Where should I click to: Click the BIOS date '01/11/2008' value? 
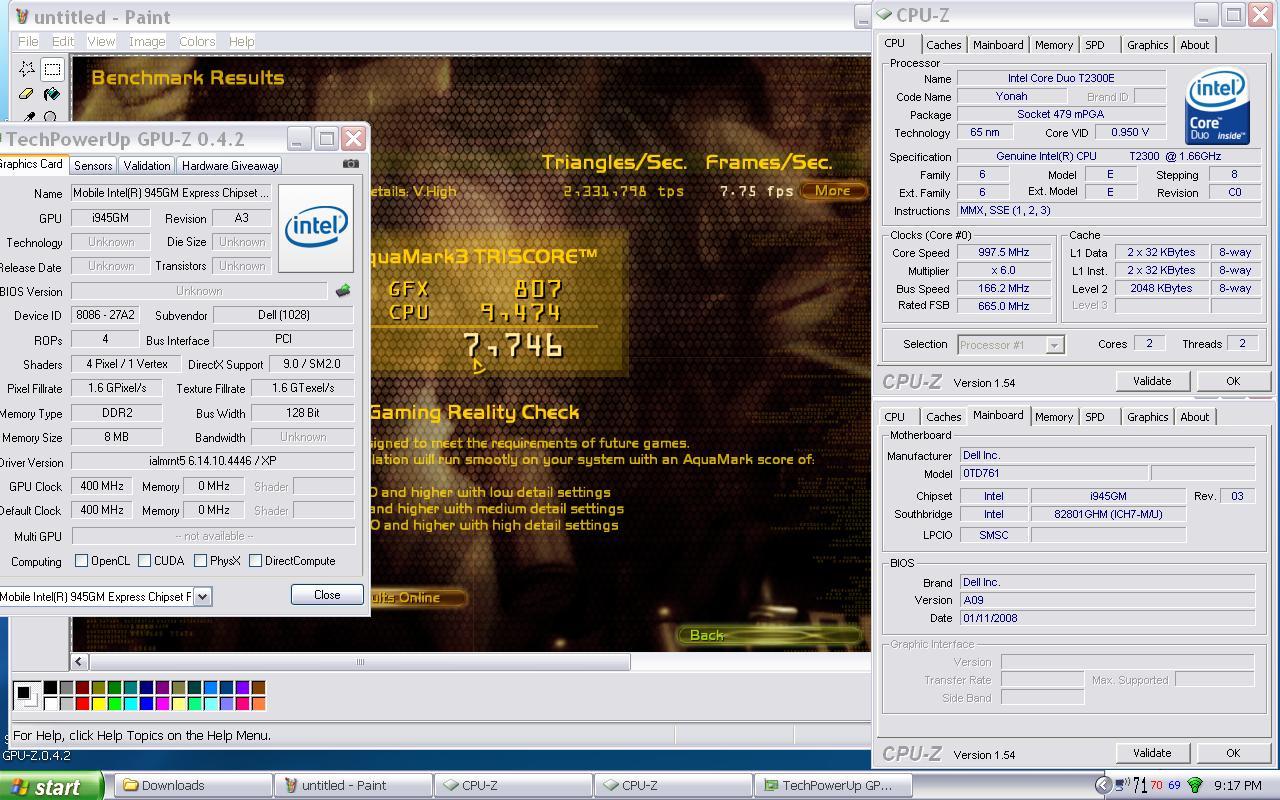click(1107, 618)
